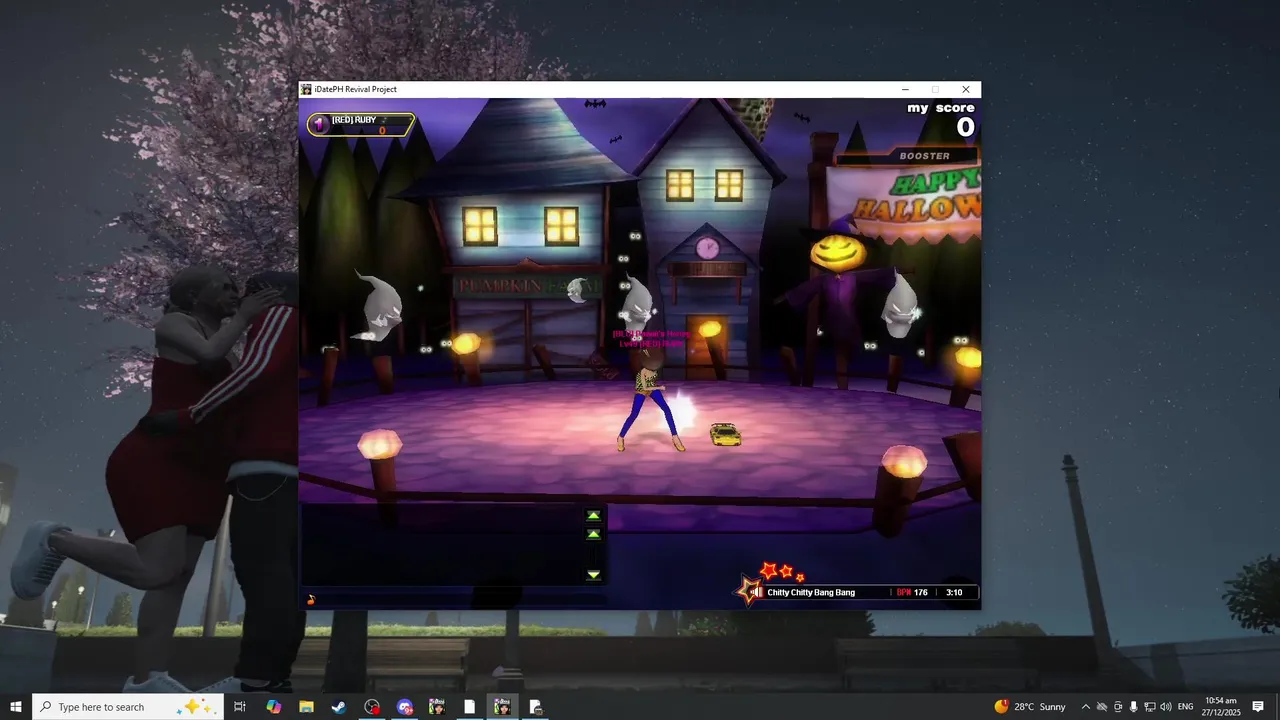The image size is (1280, 720).
Task: Click the Type here to search box
Action: coord(128,707)
